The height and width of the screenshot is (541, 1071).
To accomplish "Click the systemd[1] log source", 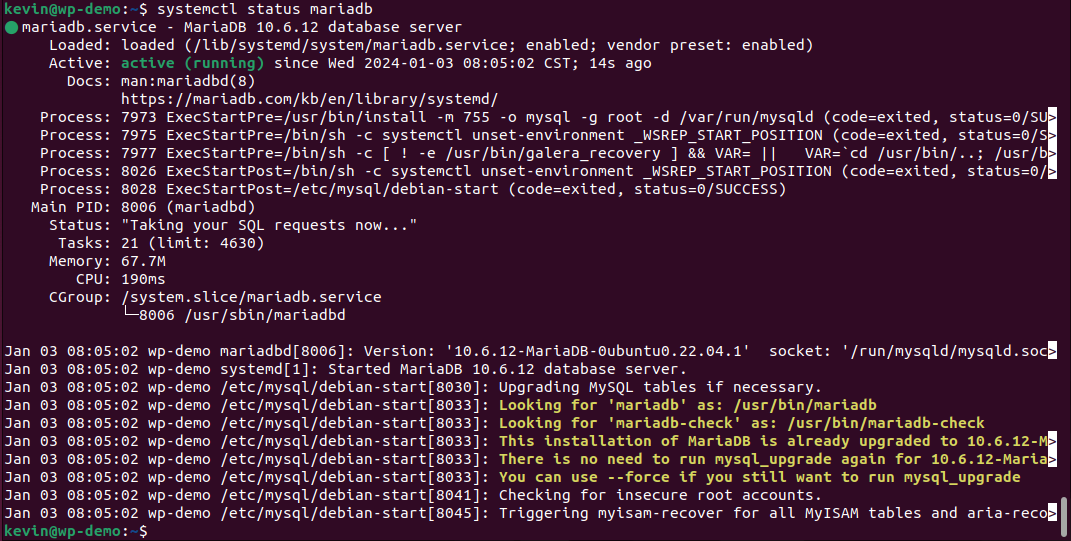I will (x=269, y=370).
